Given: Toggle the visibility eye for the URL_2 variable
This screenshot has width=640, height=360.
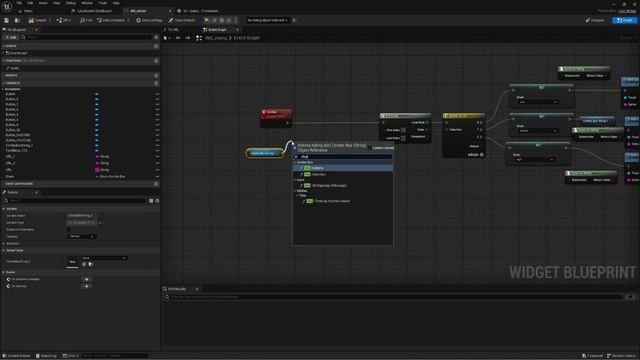Looking at the screenshot, I should (x=157, y=163).
